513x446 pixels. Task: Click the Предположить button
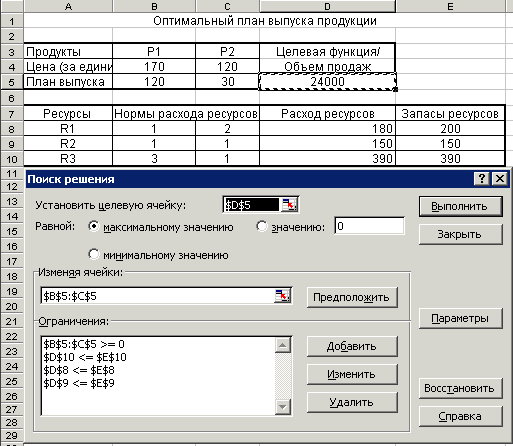coord(352,297)
